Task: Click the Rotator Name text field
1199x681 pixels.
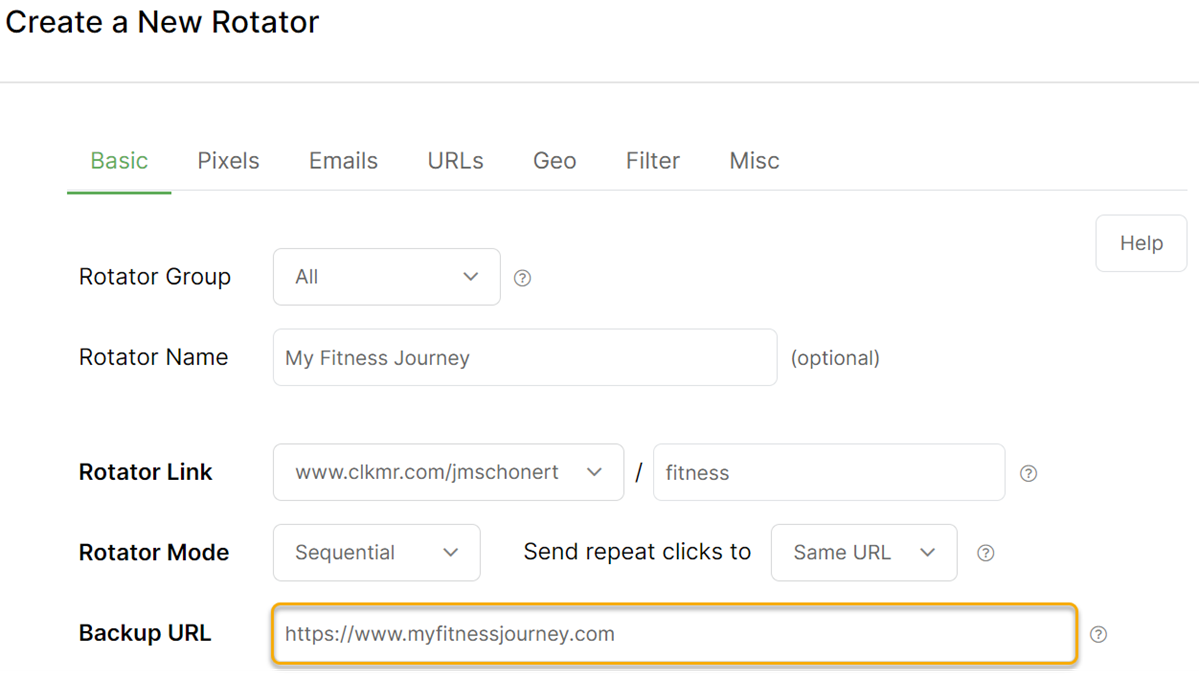Action: point(524,358)
